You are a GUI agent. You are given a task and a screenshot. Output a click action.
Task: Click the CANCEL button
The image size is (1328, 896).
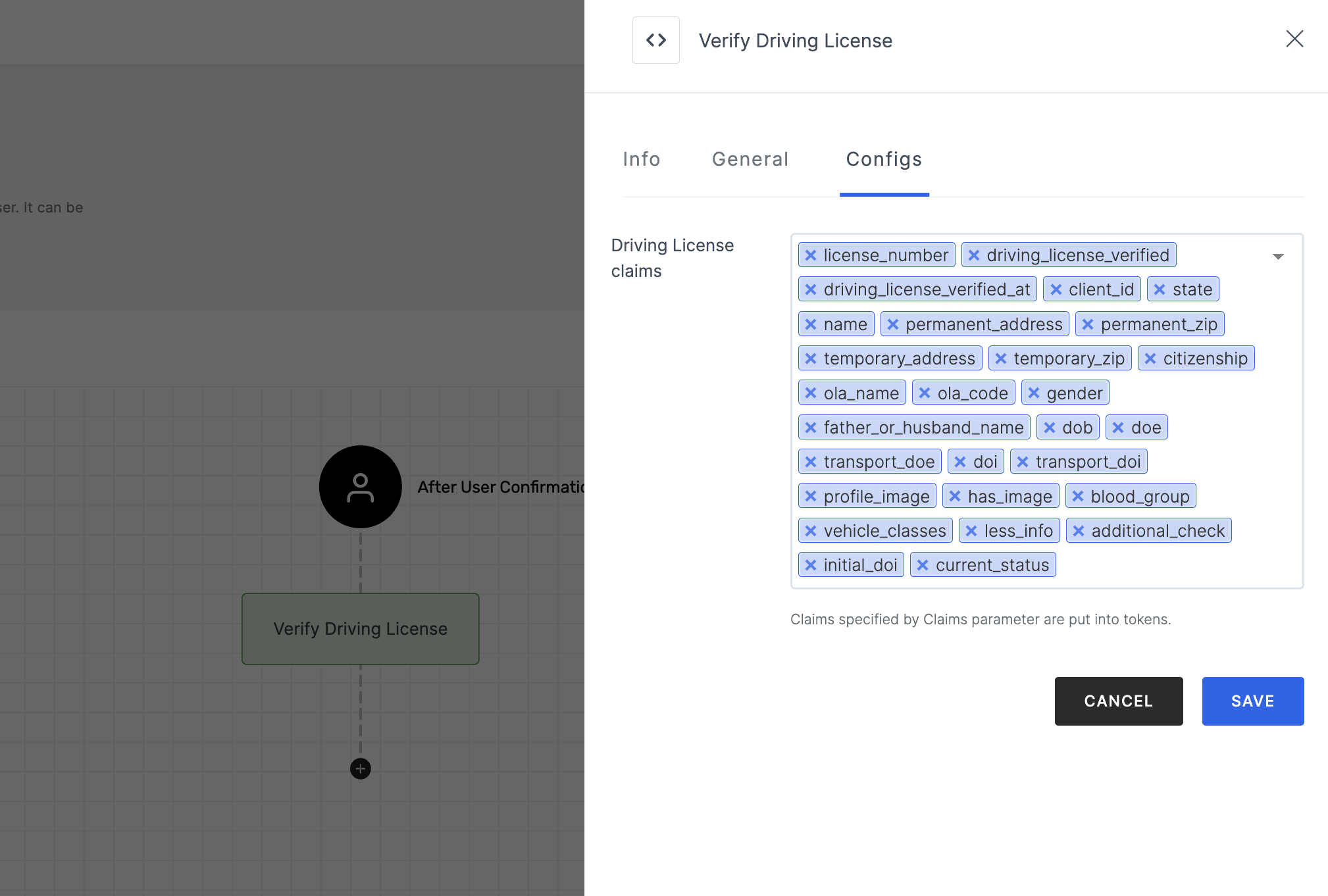(x=1119, y=701)
